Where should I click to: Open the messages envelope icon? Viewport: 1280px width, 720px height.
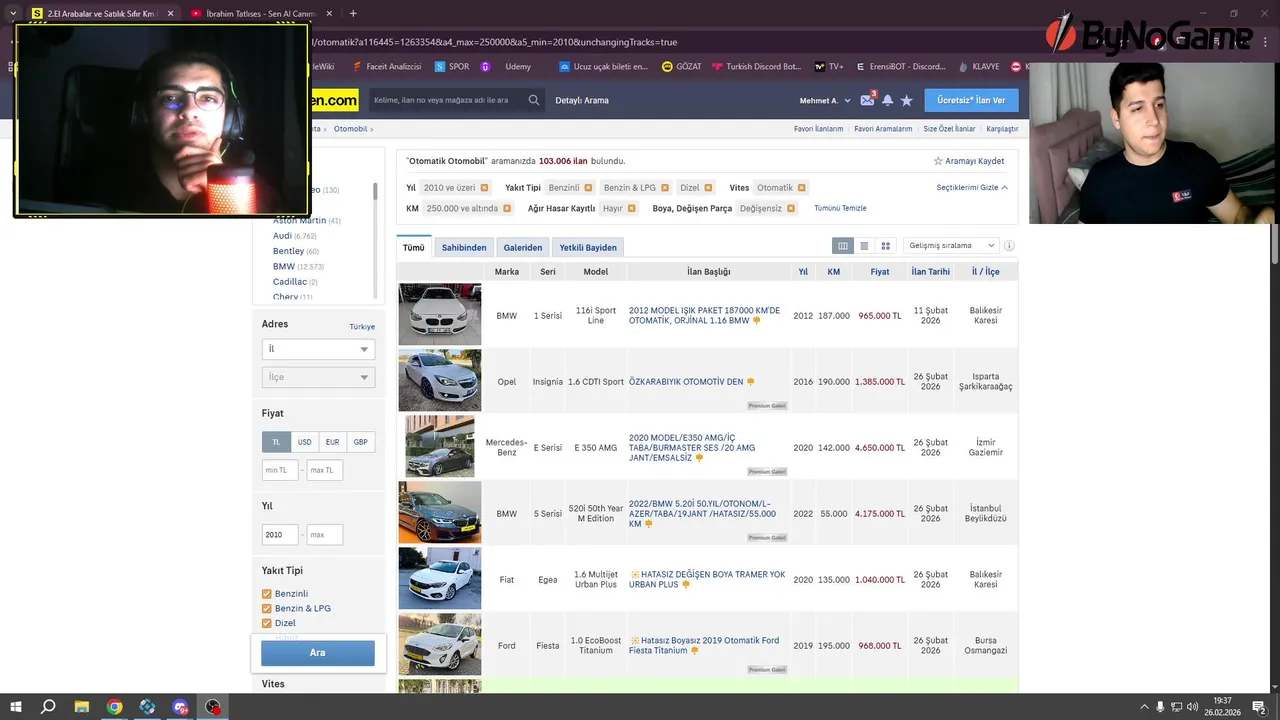coord(867,100)
